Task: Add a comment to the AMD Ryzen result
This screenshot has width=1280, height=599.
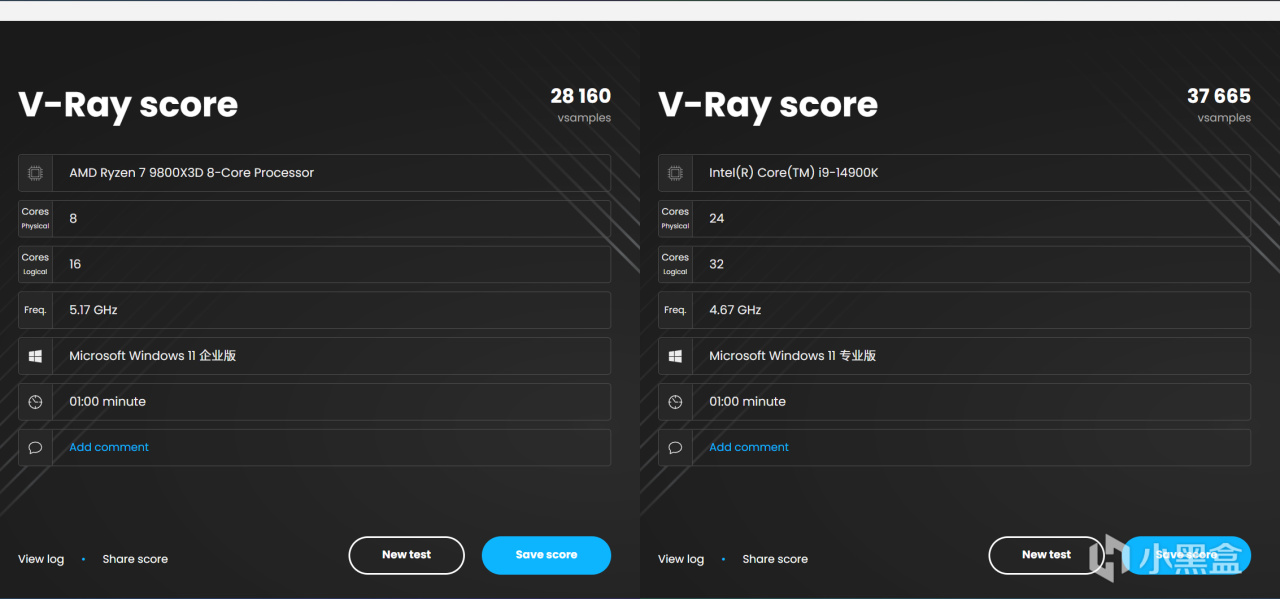Action: 109,447
